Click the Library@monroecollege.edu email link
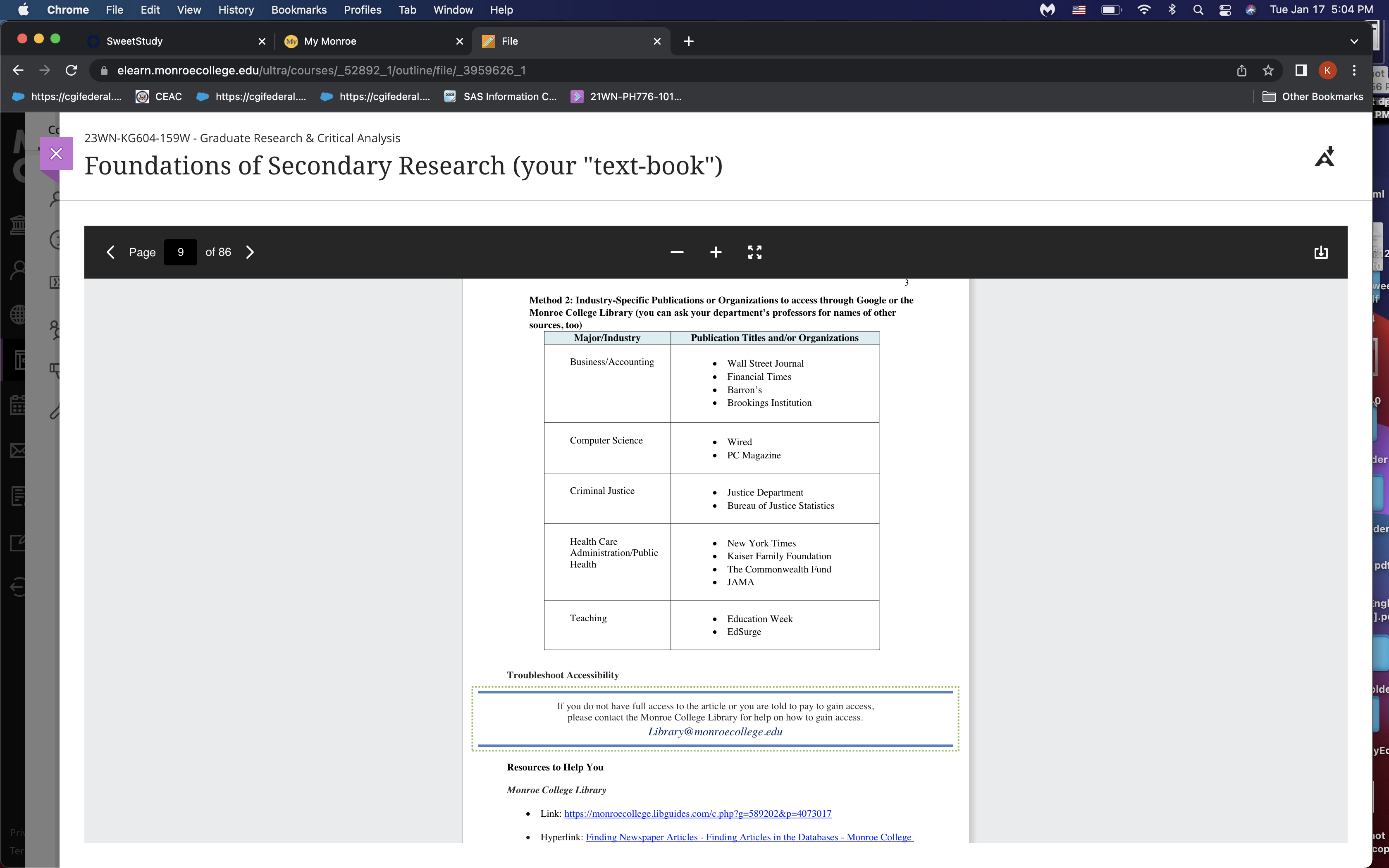Image resolution: width=1389 pixels, height=868 pixels. (x=715, y=731)
